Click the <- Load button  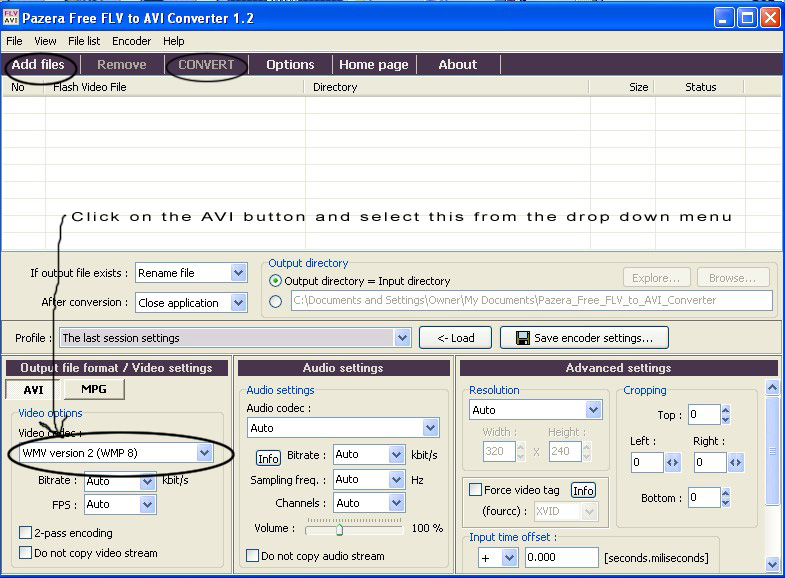(454, 338)
